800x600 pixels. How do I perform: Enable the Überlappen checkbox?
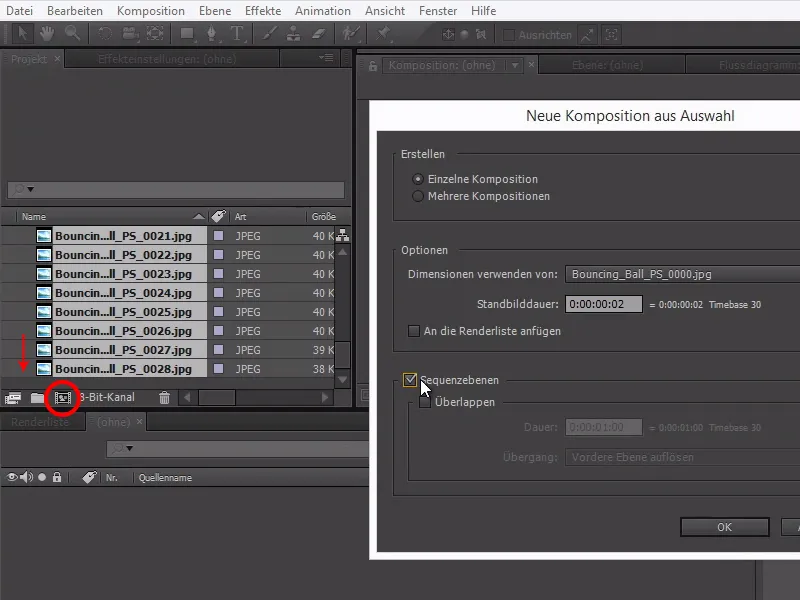[424, 402]
